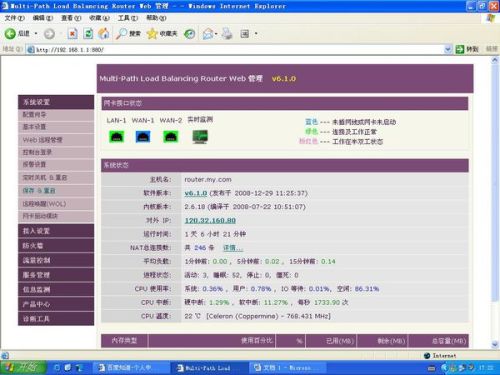Click the quick launch Internet Explorer icon
This screenshot has height=375, width=500.
click(57, 368)
